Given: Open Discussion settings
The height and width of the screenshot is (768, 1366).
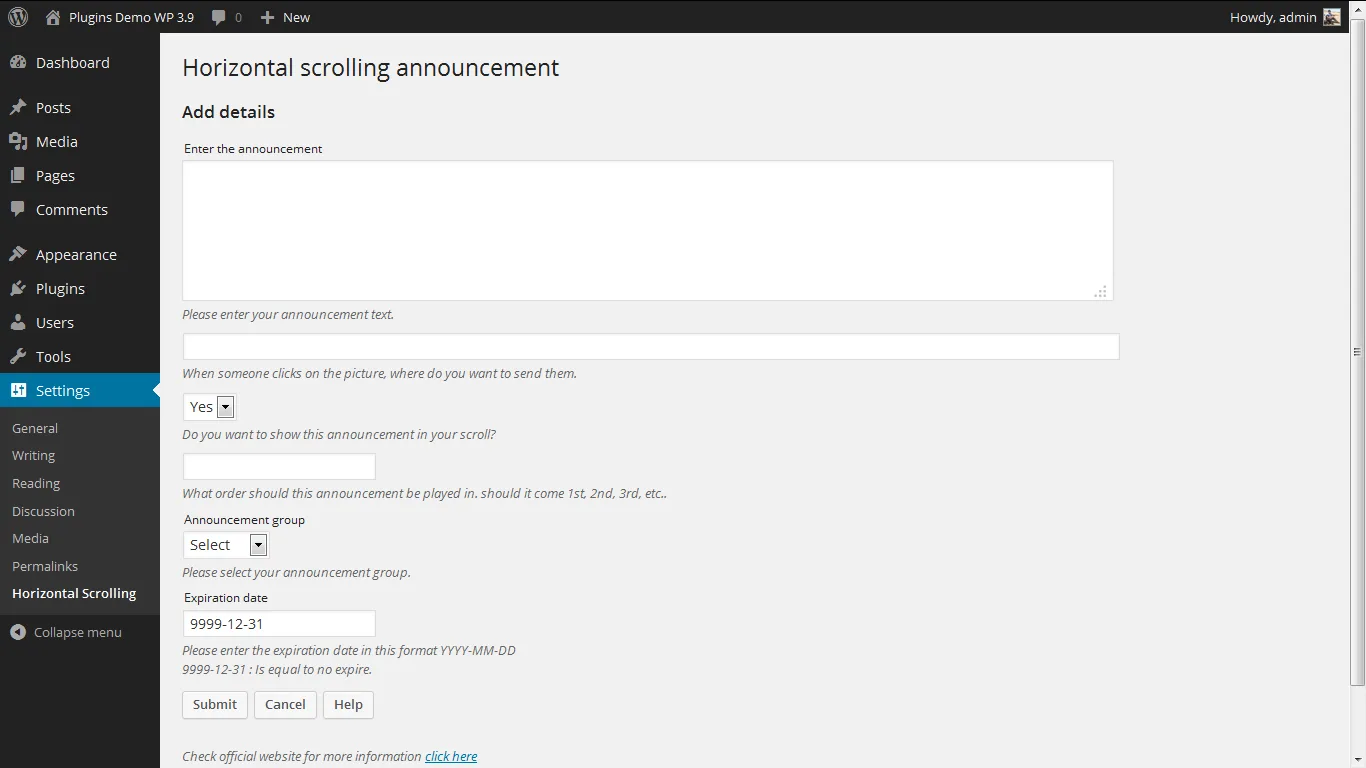Looking at the screenshot, I should (x=43, y=511).
